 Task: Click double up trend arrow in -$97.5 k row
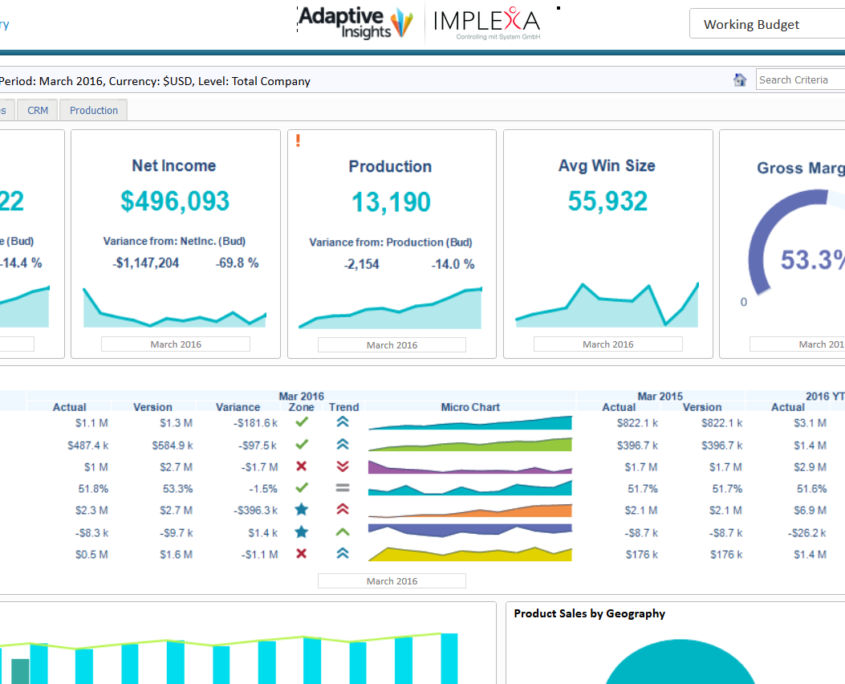pos(343,444)
